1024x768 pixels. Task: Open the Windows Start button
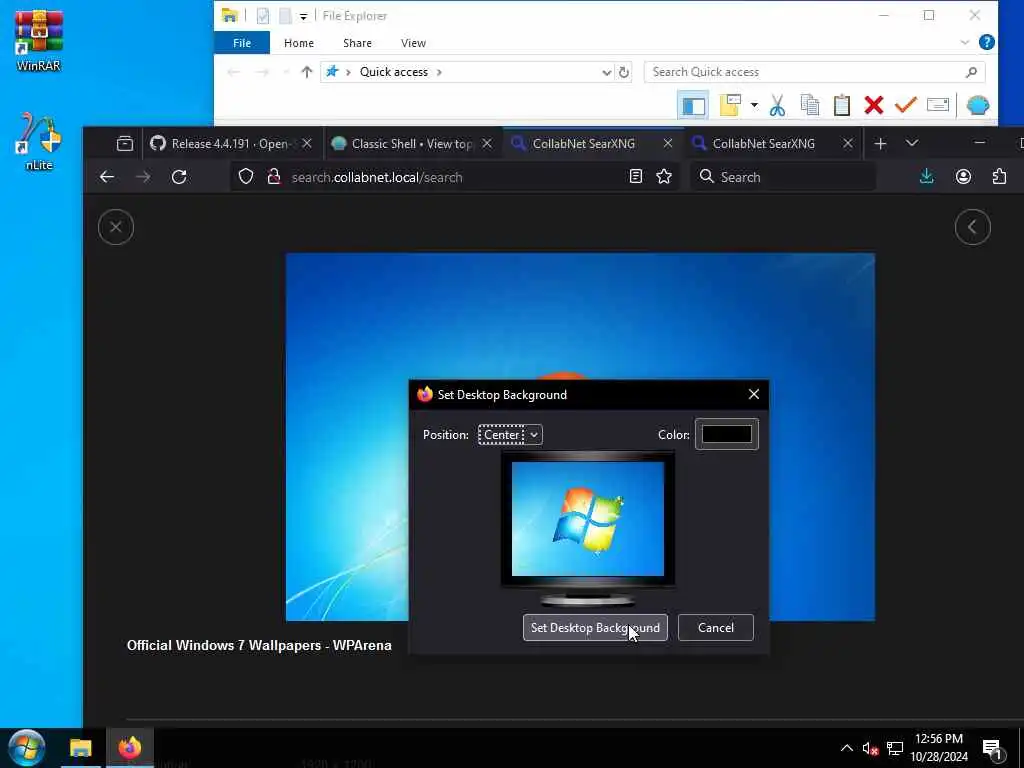click(26, 748)
